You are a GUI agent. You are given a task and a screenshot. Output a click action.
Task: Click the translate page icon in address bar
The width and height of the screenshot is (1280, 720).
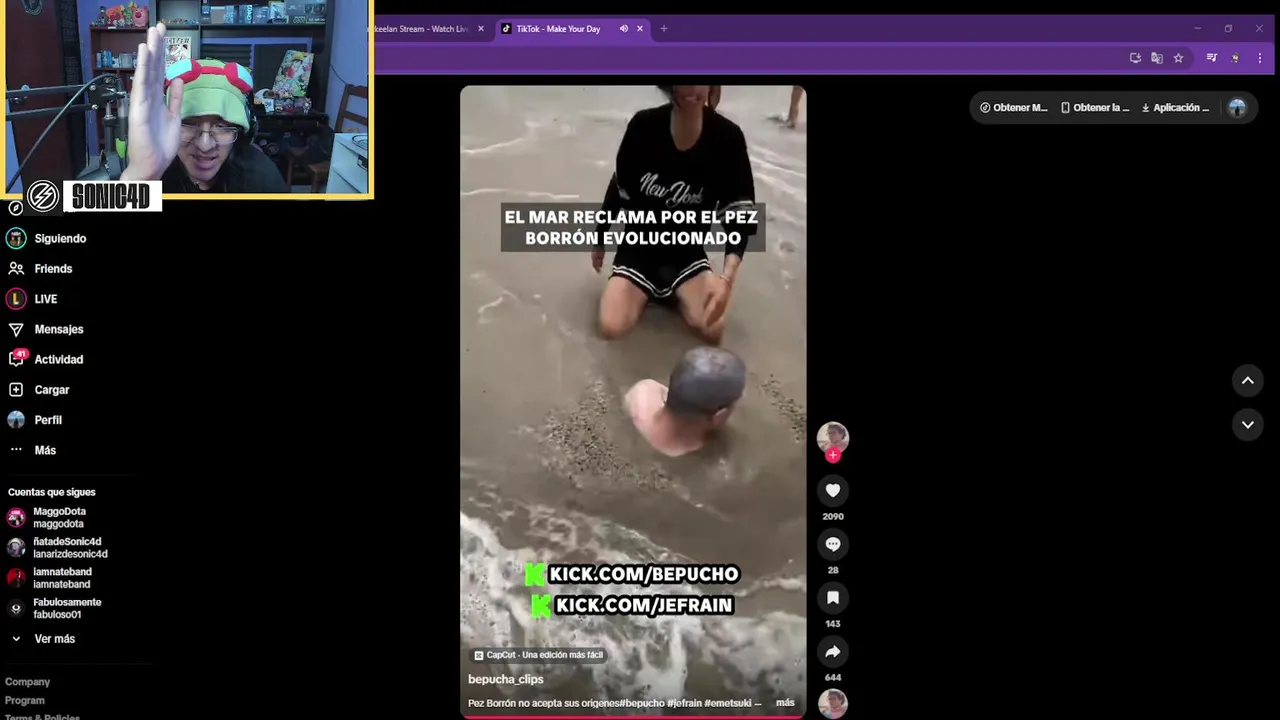point(1157,58)
